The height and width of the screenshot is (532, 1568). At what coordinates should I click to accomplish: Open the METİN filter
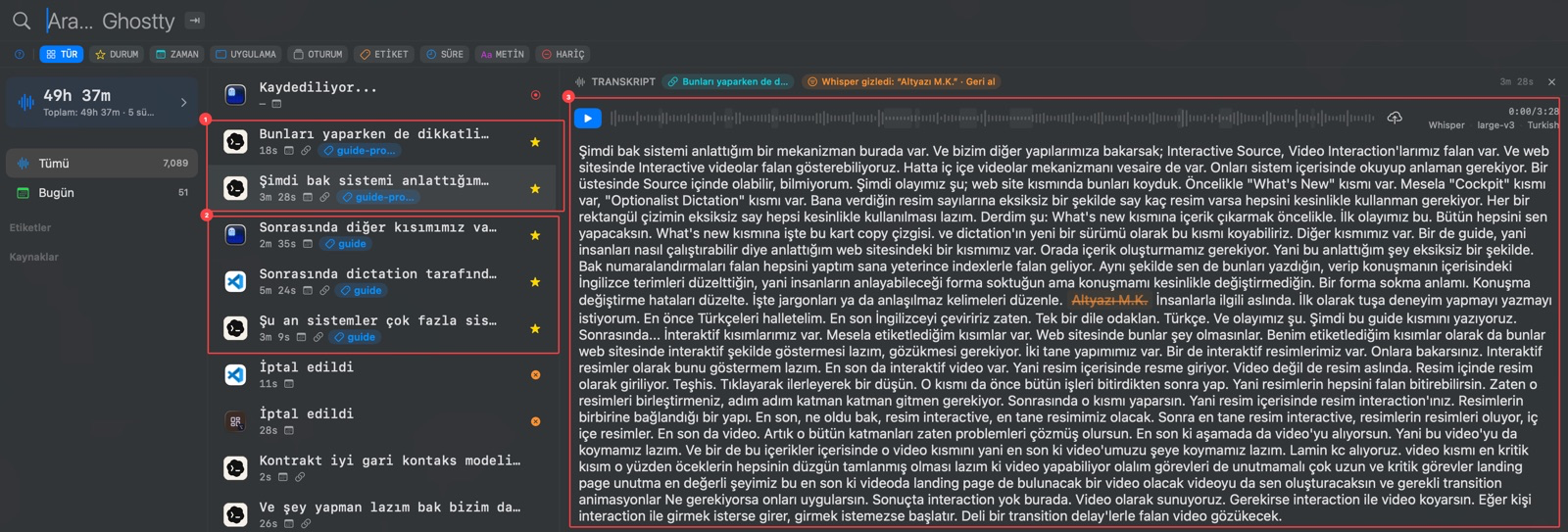[x=503, y=54]
